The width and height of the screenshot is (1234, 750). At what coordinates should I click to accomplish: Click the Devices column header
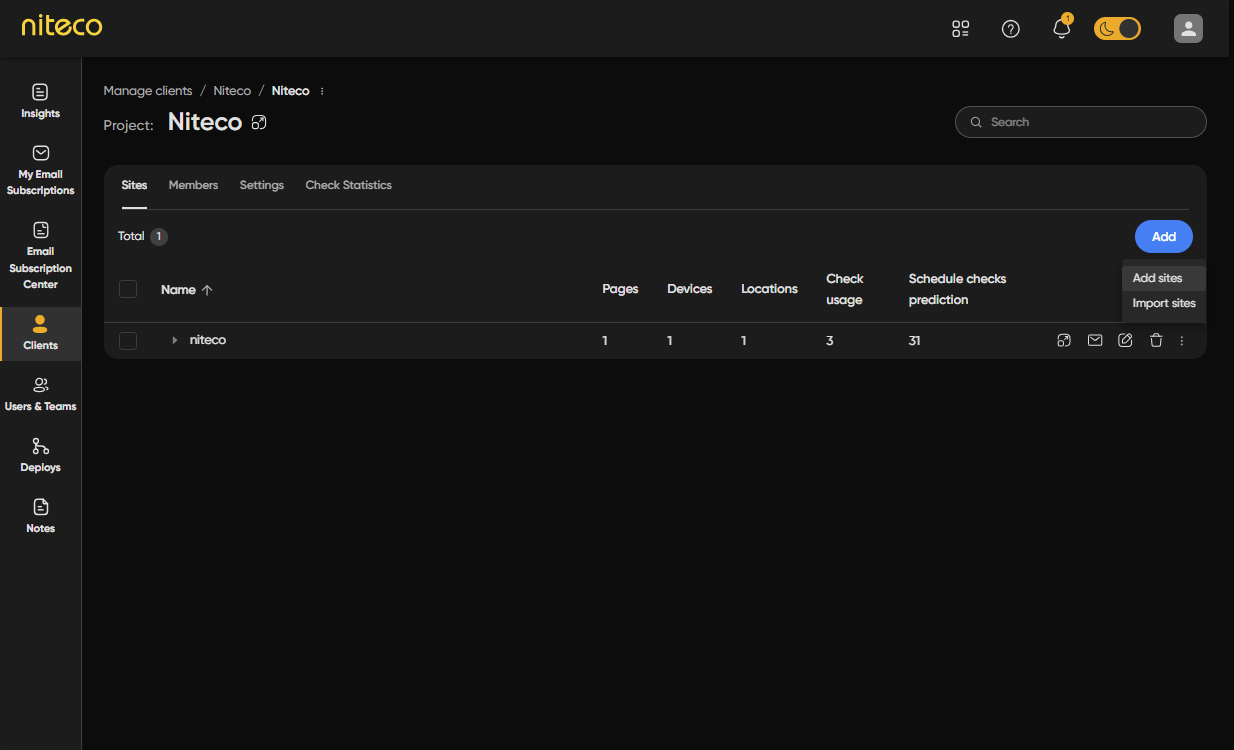(690, 289)
